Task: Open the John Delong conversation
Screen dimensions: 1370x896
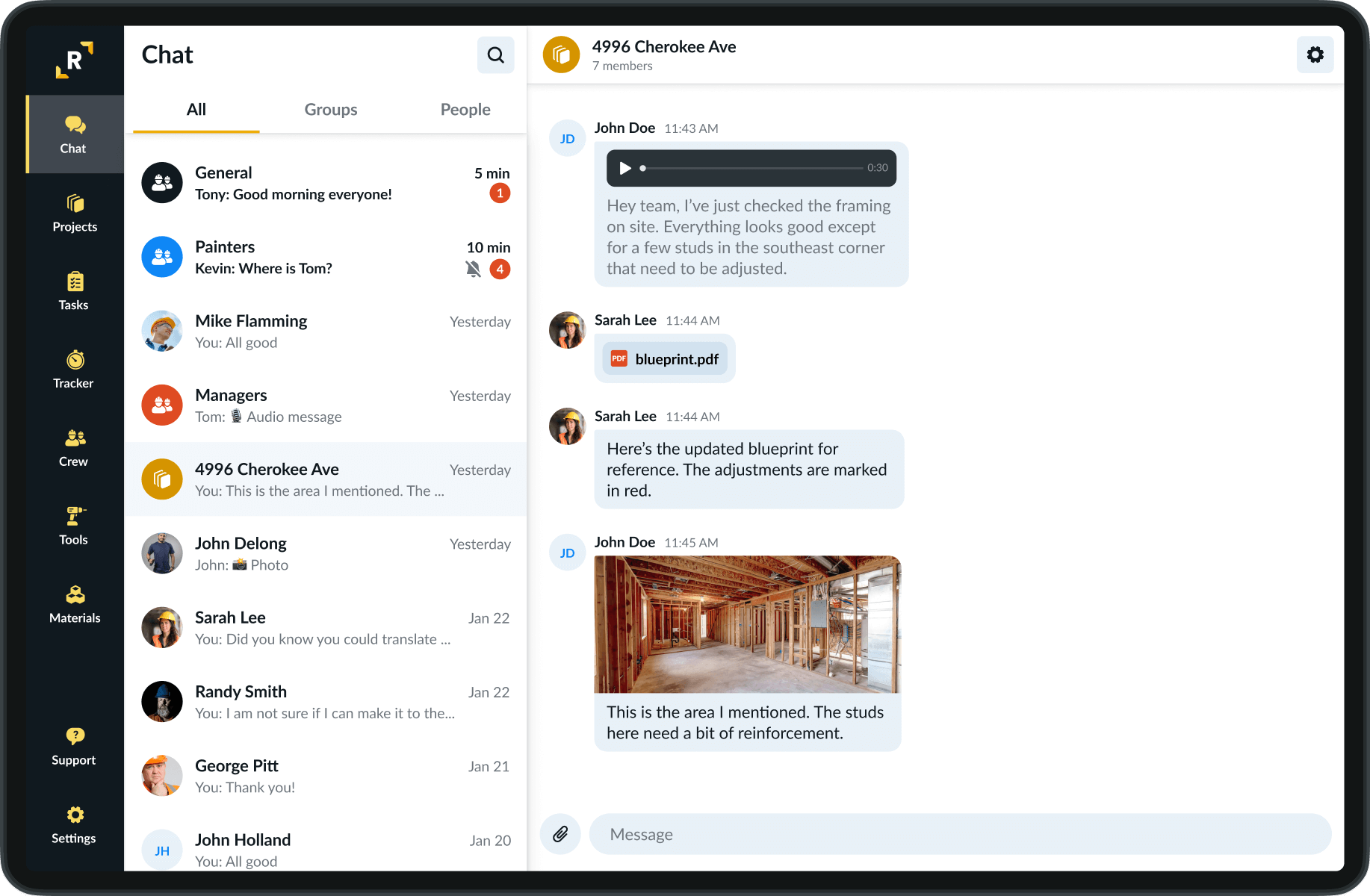Action: click(x=326, y=553)
